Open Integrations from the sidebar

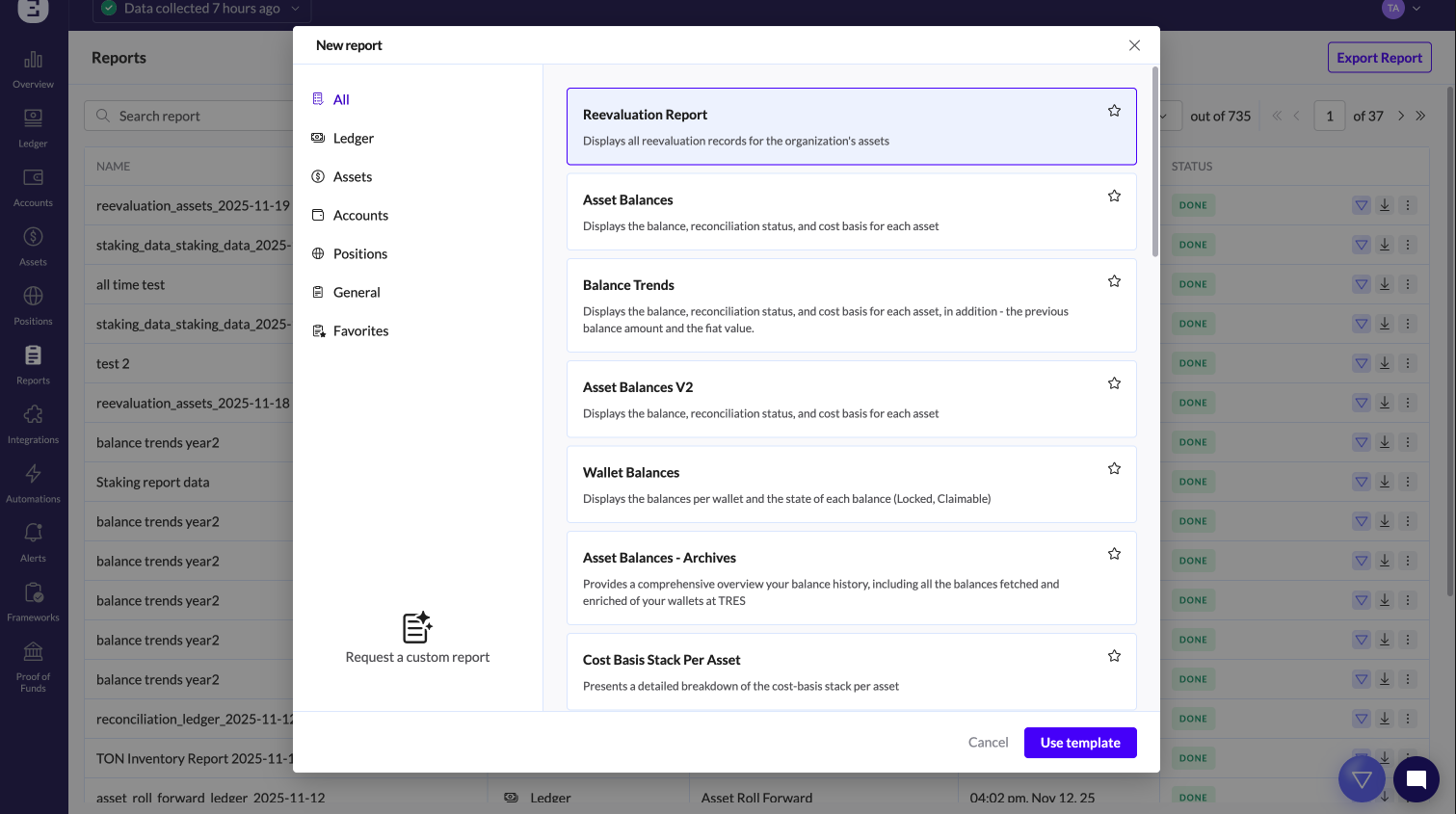[x=33, y=424]
